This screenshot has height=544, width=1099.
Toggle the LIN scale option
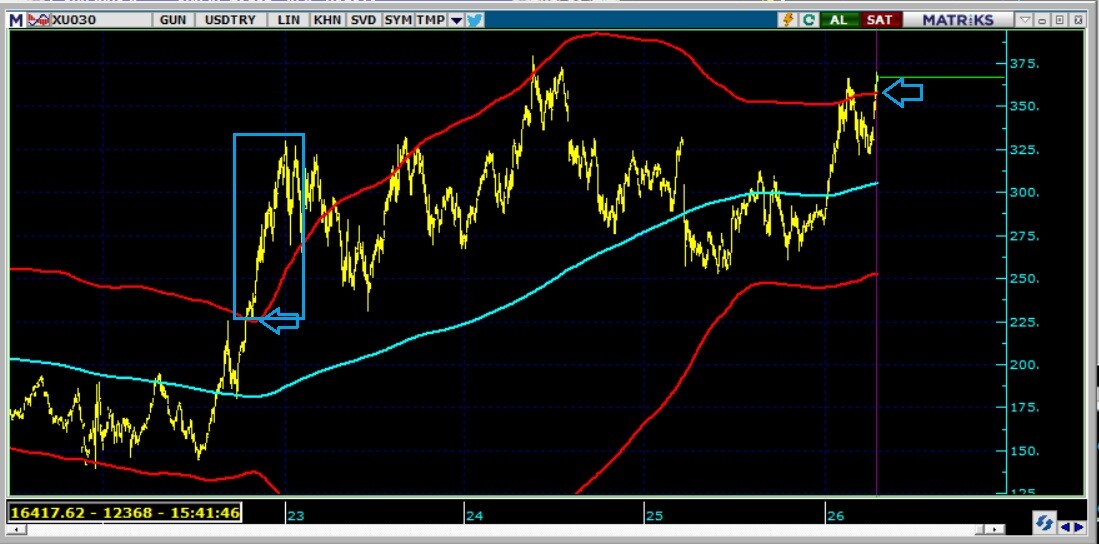(x=289, y=20)
